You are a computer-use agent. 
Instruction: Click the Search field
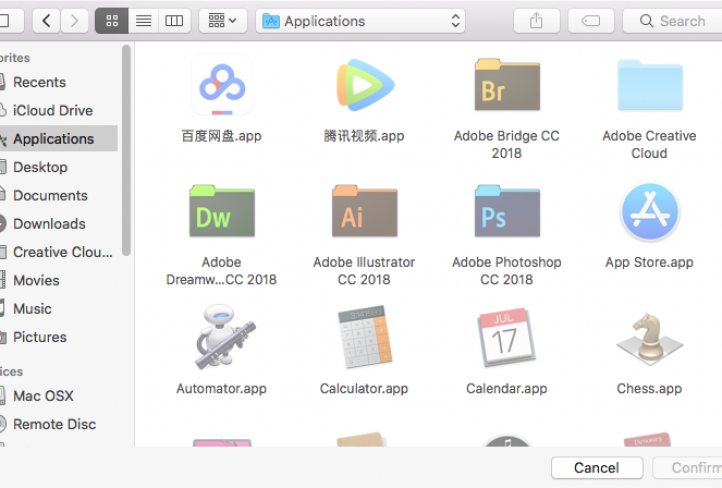(672, 21)
